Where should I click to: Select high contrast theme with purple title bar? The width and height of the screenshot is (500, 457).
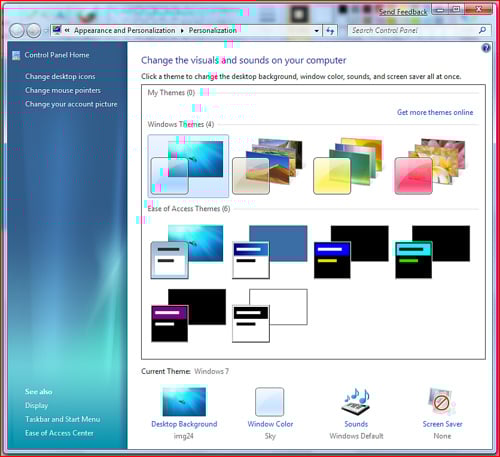(188, 315)
